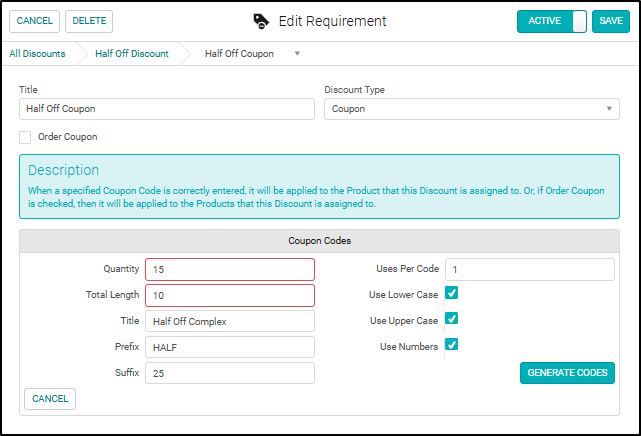Check the Order Coupon checkbox
The width and height of the screenshot is (641, 436).
(25, 137)
